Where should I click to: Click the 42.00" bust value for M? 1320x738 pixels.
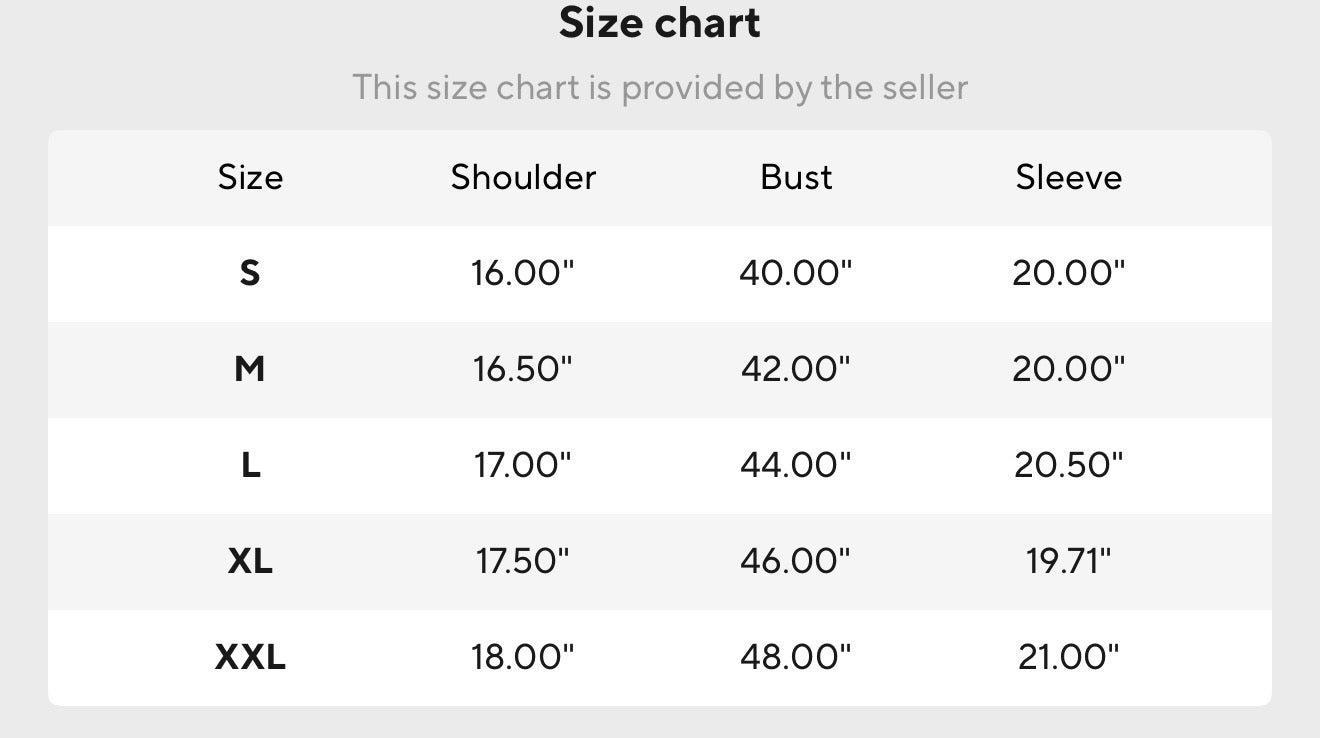tap(796, 369)
